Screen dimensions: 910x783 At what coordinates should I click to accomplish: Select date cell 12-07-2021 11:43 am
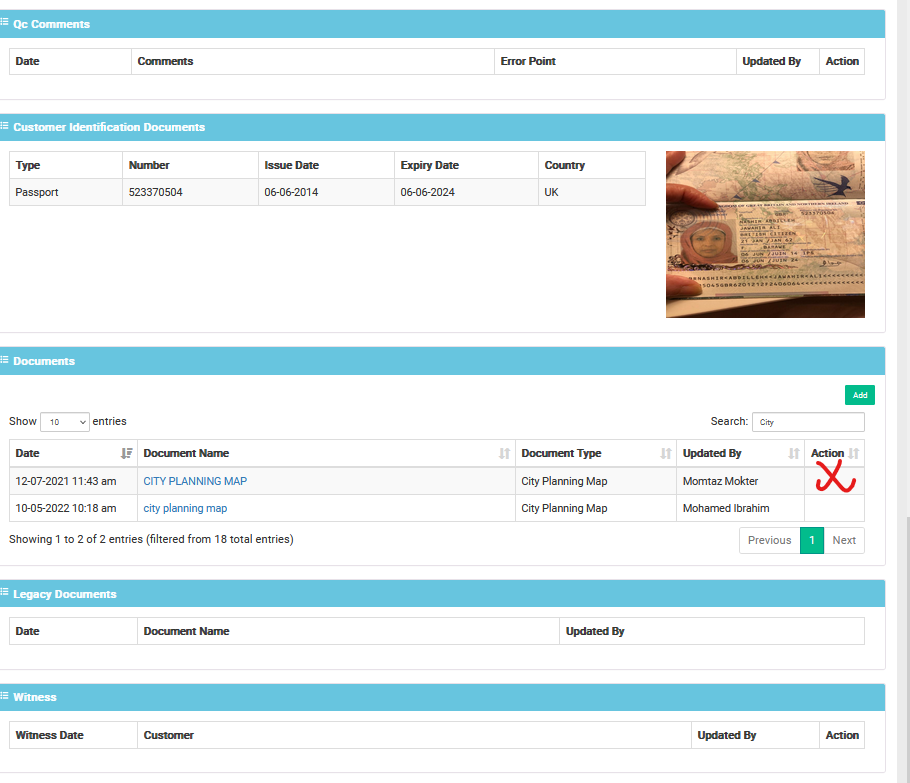pyautogui.click(x=73, y=481)
